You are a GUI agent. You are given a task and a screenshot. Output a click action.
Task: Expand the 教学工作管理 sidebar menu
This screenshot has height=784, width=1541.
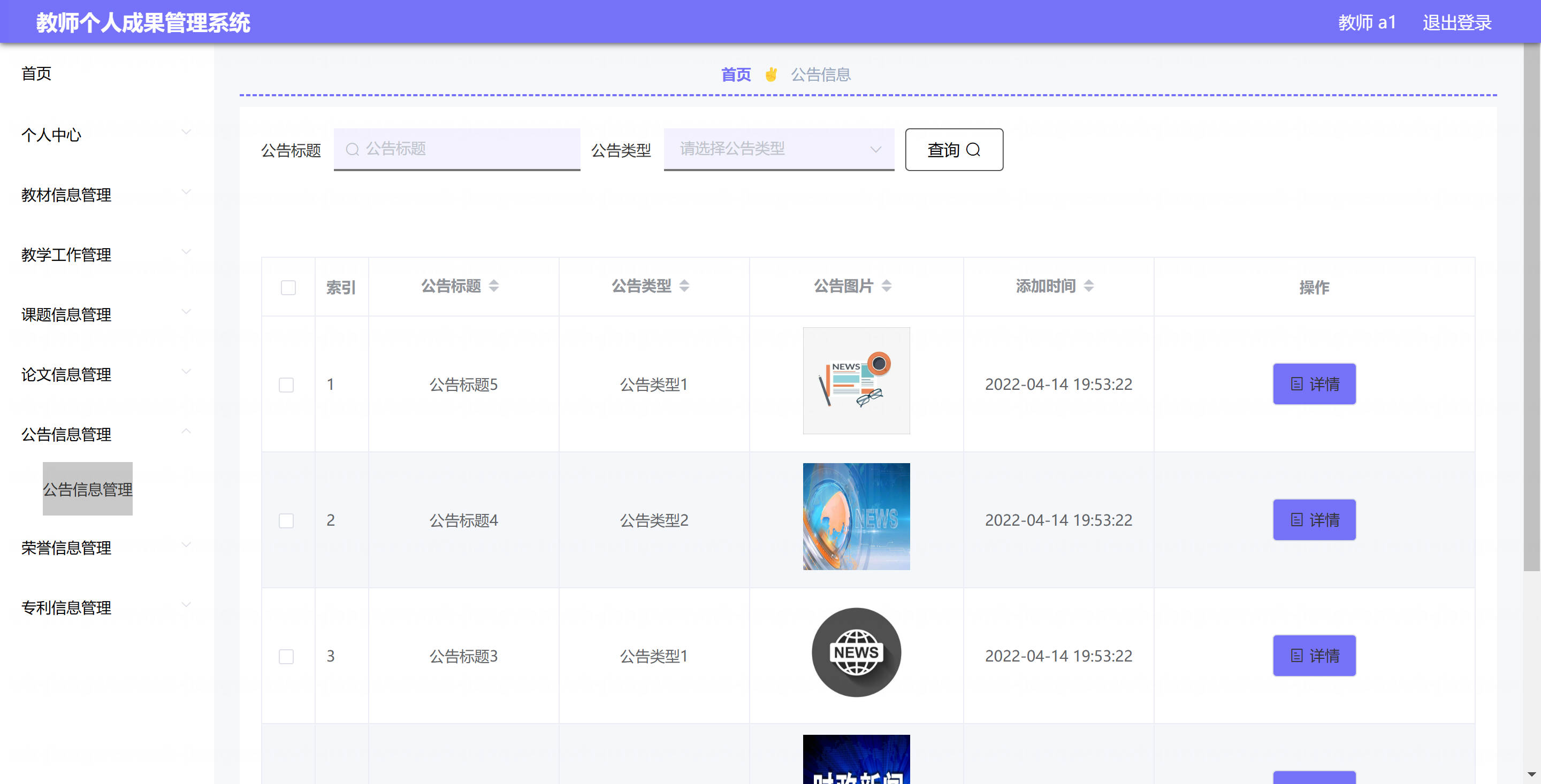click(106, 254)
